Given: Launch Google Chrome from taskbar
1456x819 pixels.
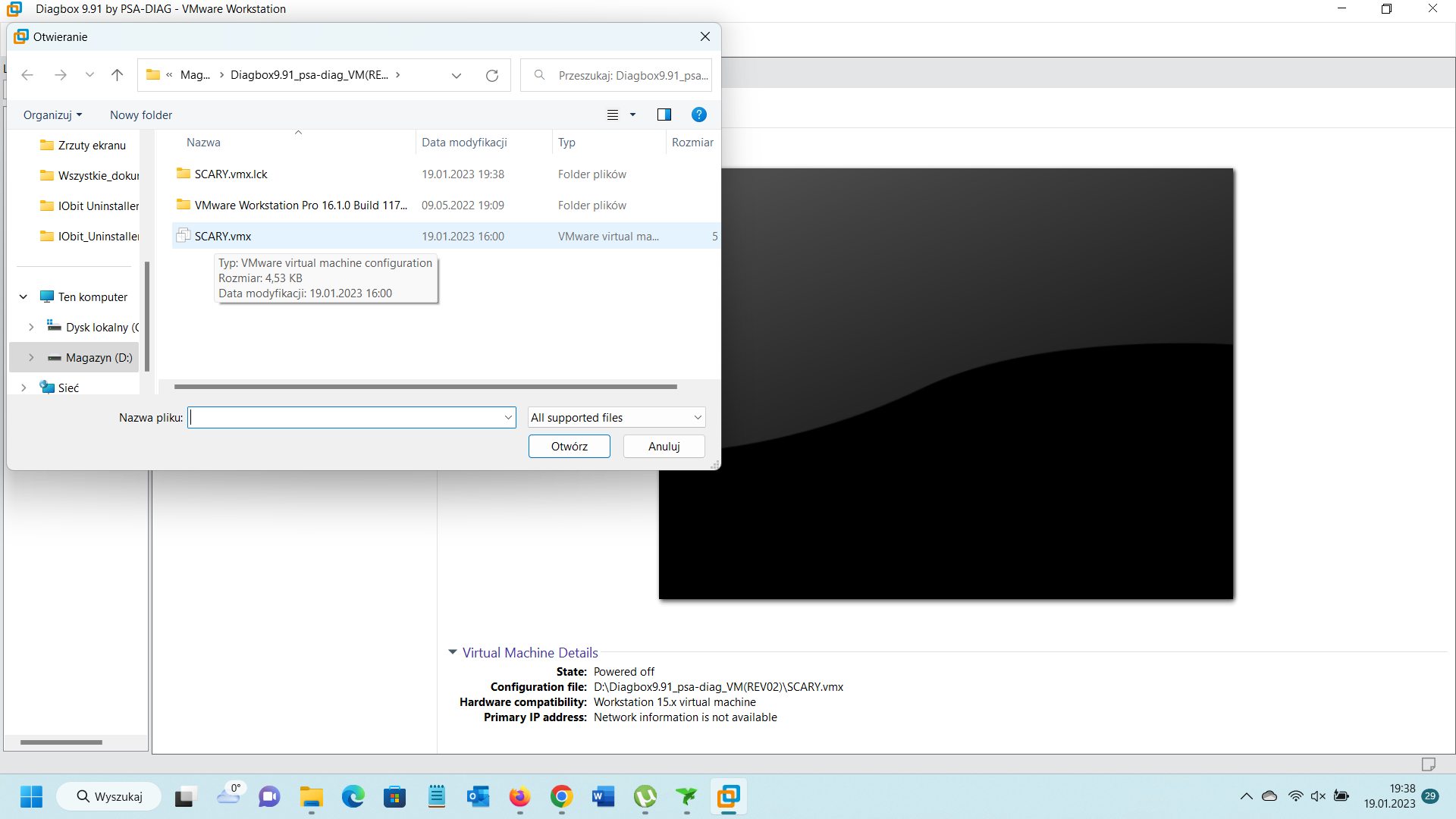Looking at the screenshot, I should (x=561, y=796).
